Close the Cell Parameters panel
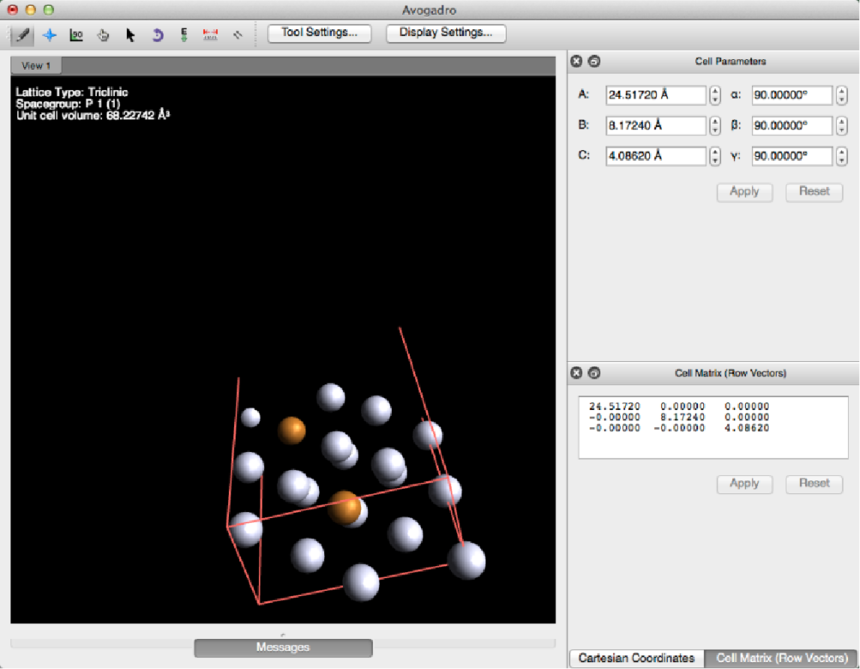The height and width of the screenshot is (669, 860). point(576,61)
